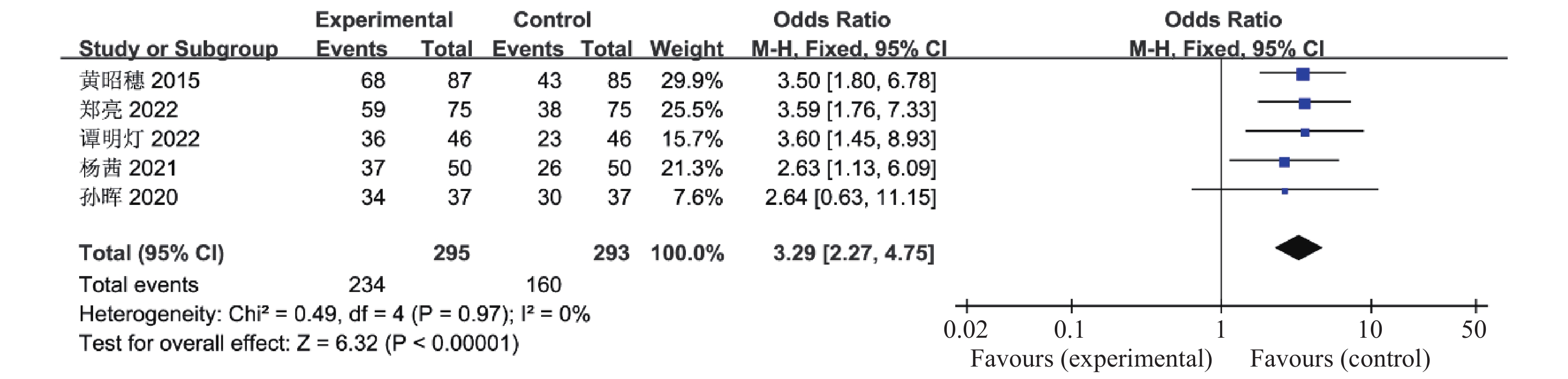This screenshot has height=379, width=1568.
Task: Click the black diamond pooled effect marker
Action: 1298,248
